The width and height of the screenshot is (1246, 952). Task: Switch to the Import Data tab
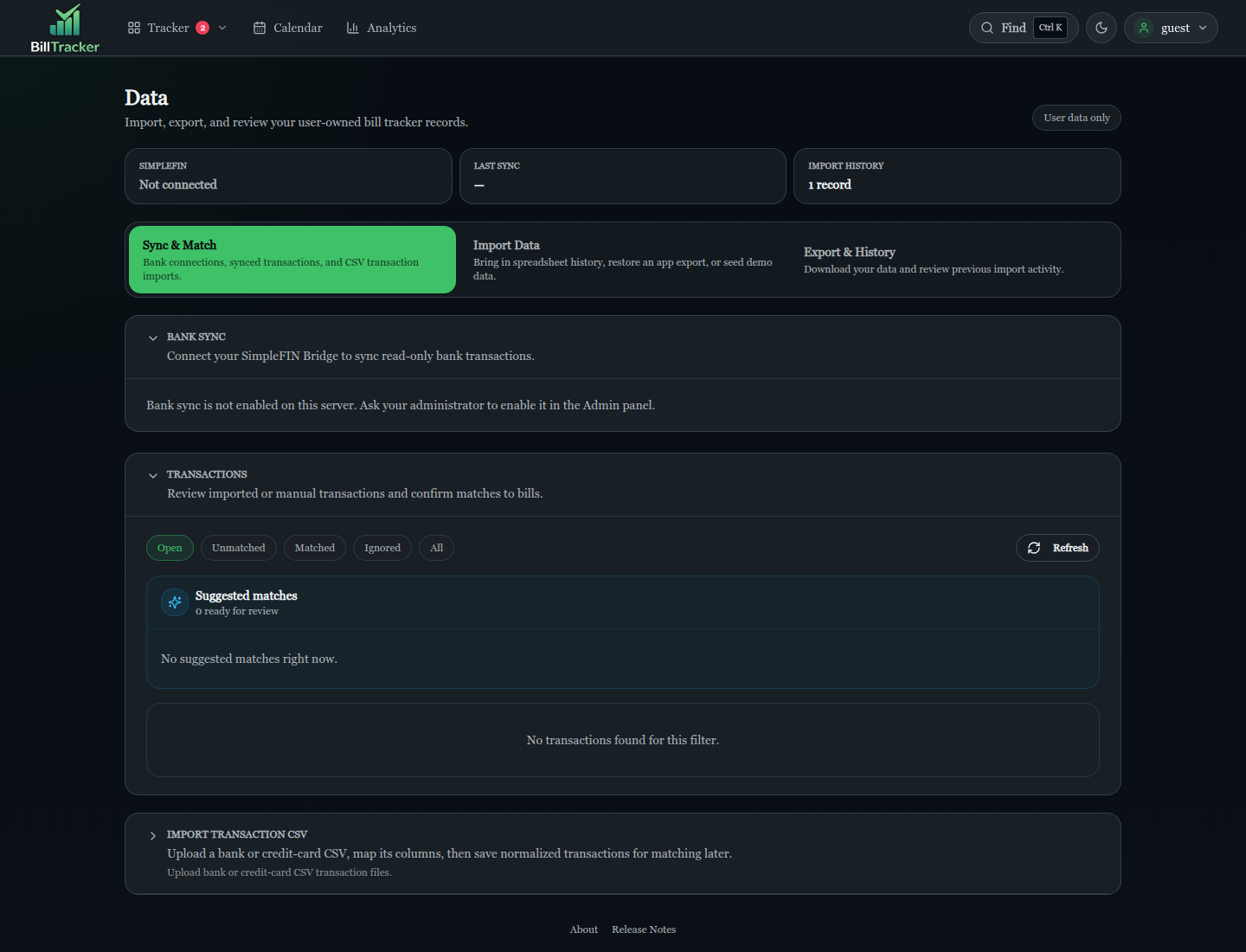[x=623, y=260]
